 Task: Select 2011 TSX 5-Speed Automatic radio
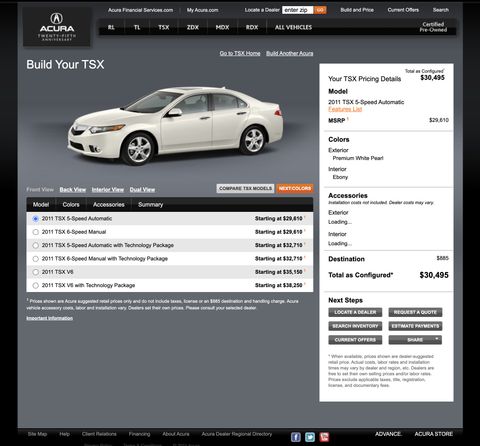click(x=35, y=219)
